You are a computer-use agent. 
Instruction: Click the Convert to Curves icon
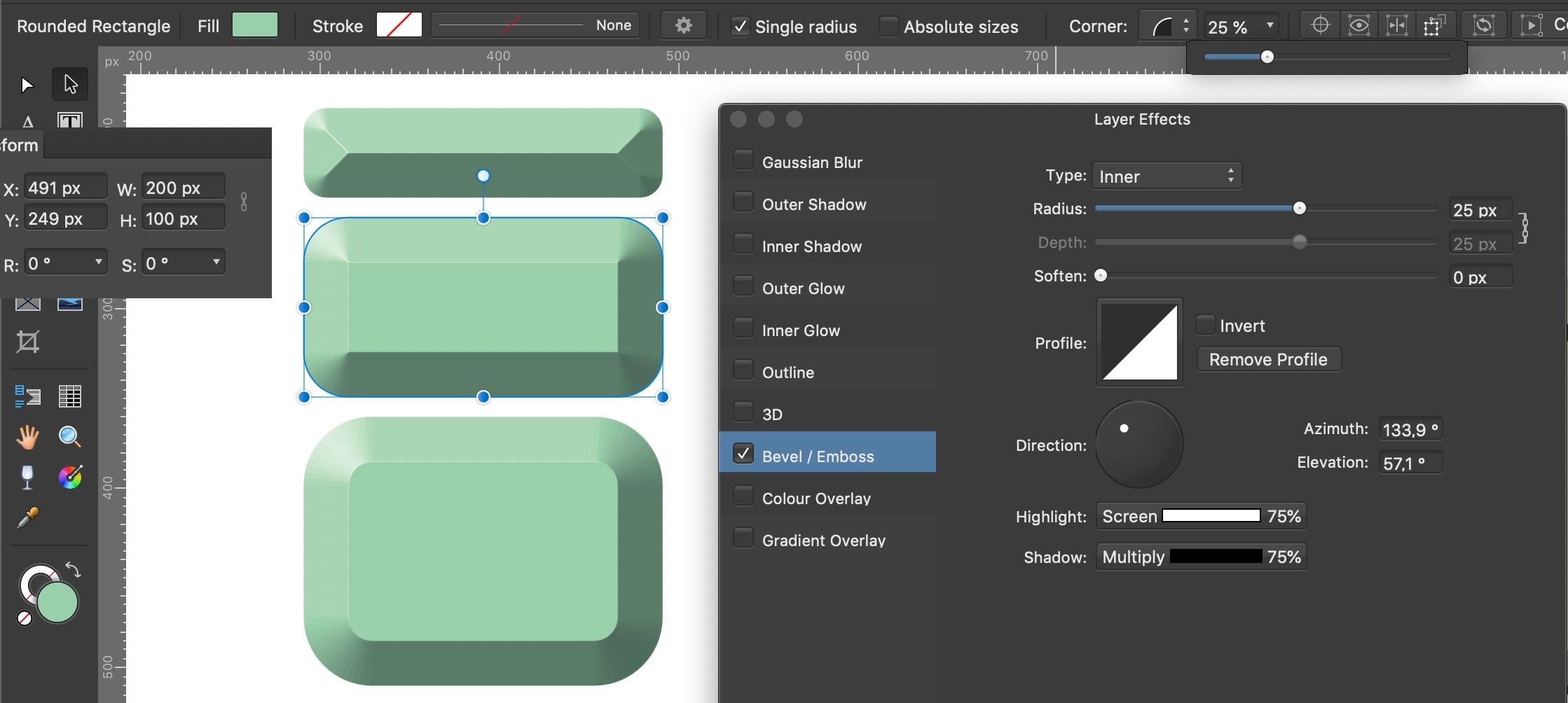coord(1531,26)
